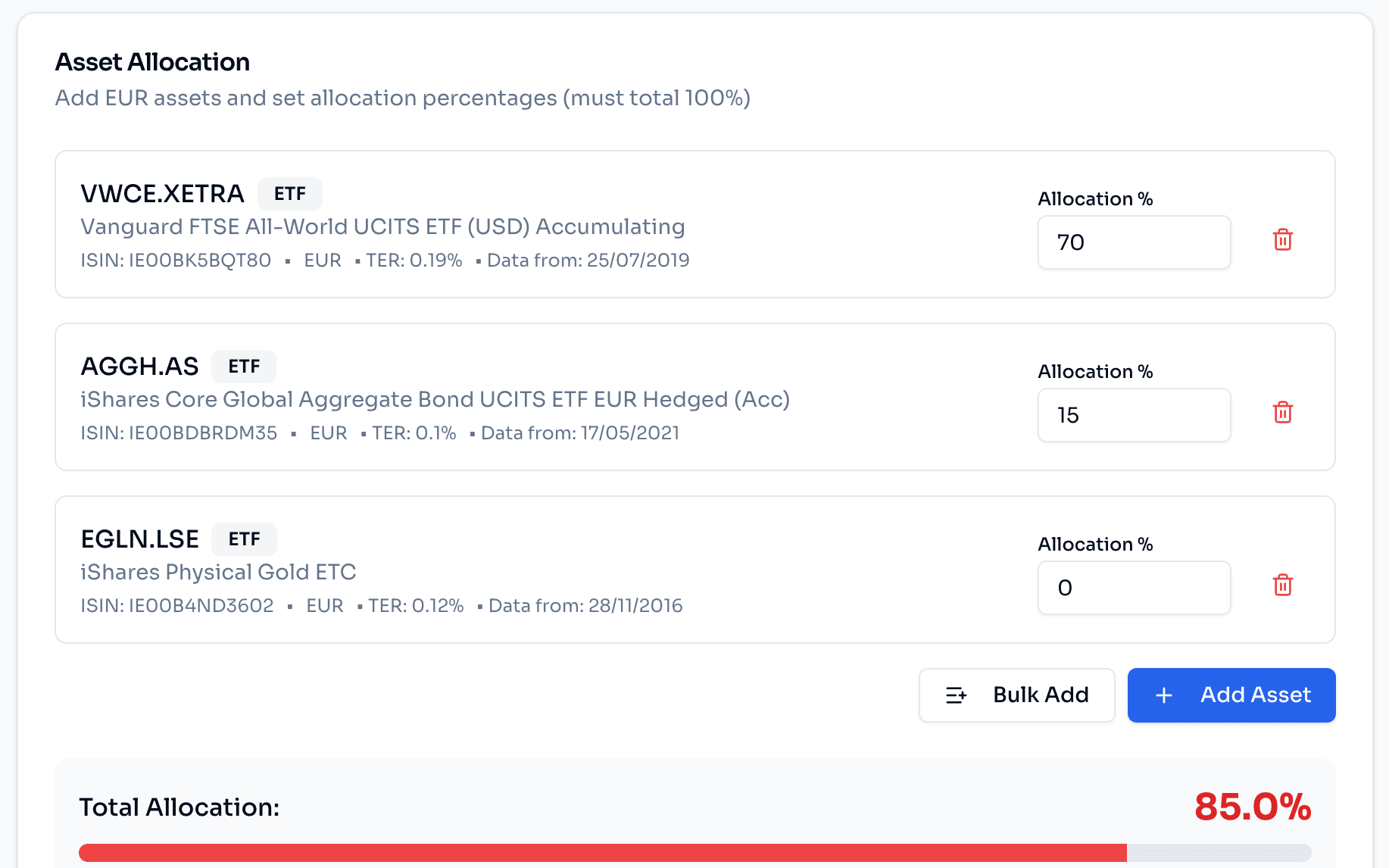This screenshot has height=868, width=1389.
Task: Open the Bulk Add dialog
Action: coord(1016,695)
